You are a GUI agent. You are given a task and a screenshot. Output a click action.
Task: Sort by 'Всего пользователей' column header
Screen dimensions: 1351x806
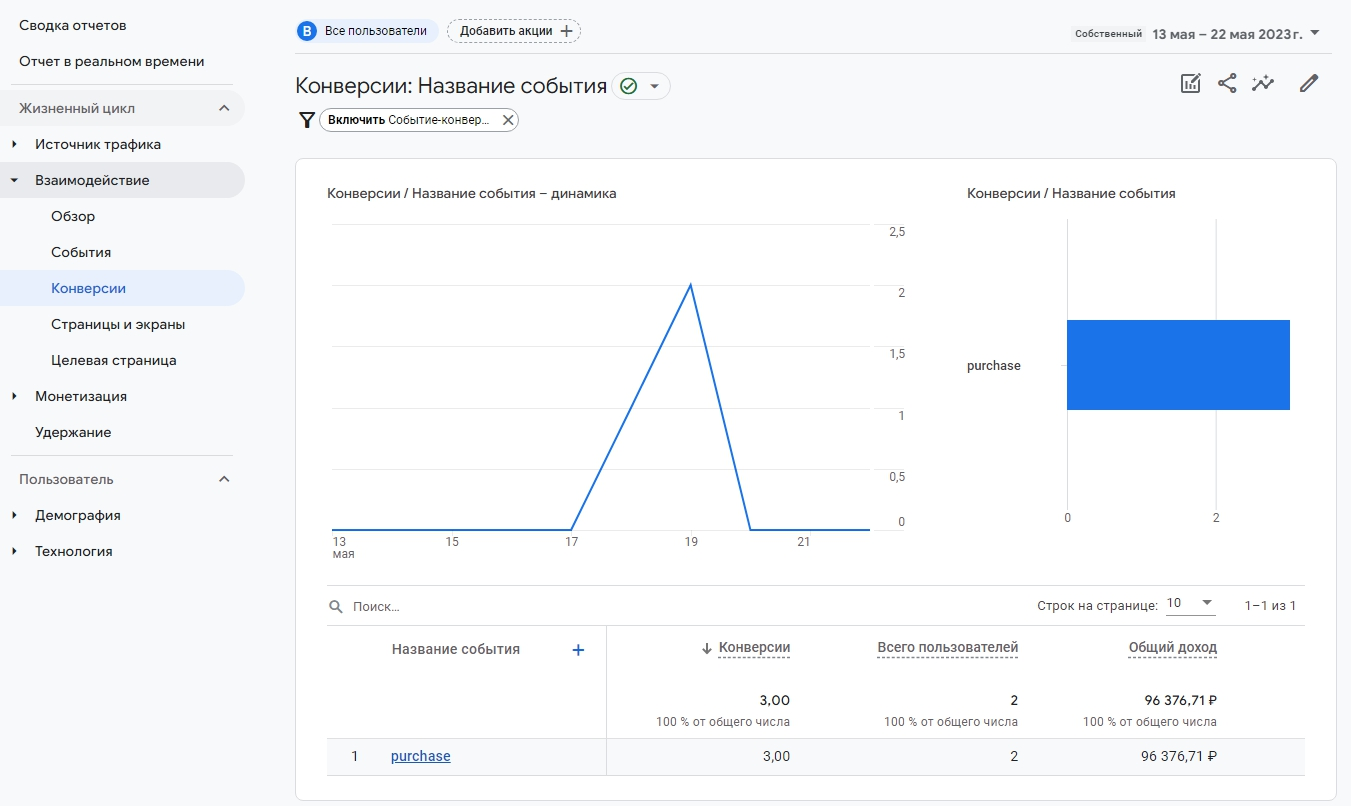click(947, 648)
